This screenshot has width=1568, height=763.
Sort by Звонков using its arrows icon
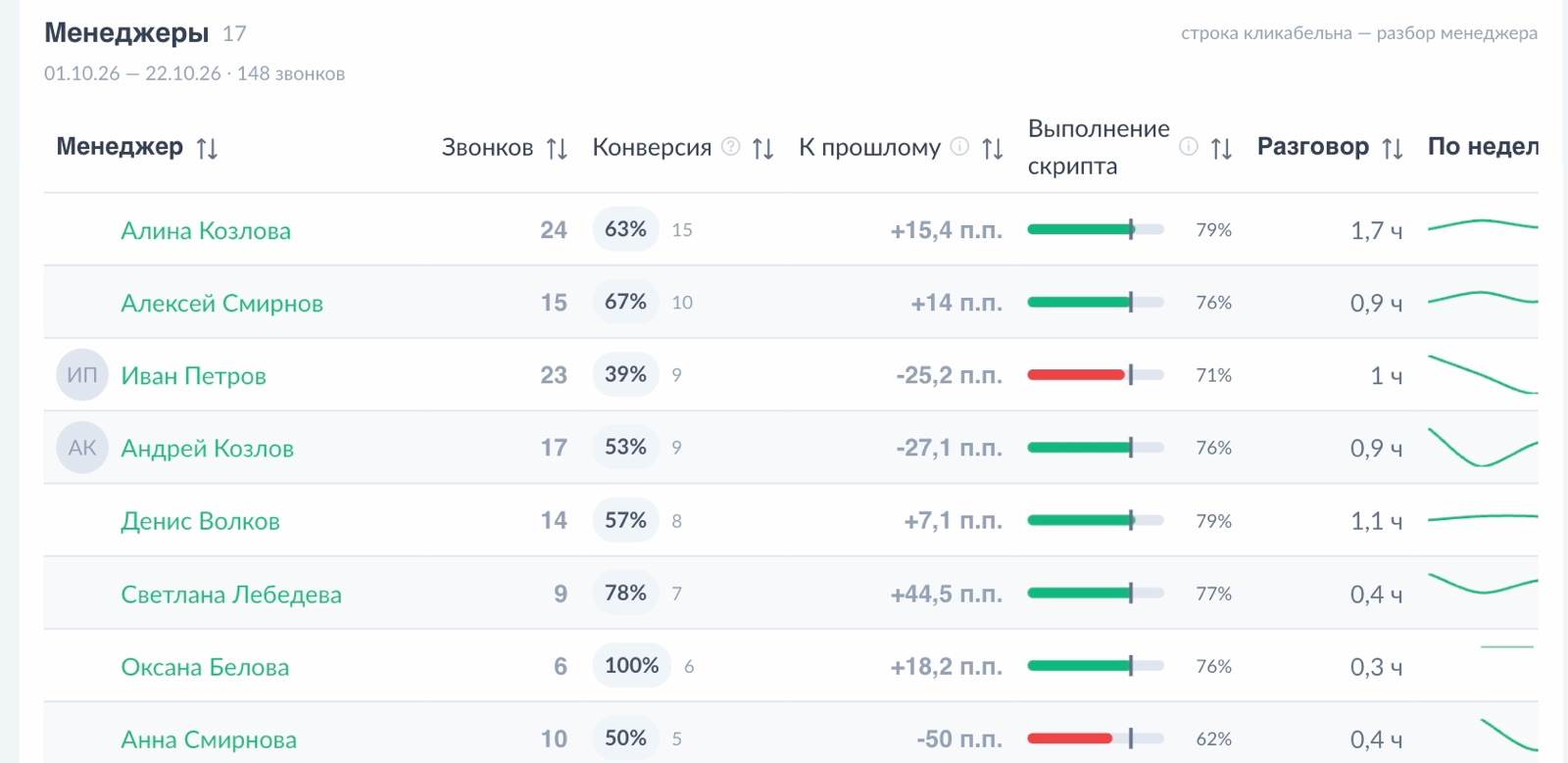coord(557,148)
